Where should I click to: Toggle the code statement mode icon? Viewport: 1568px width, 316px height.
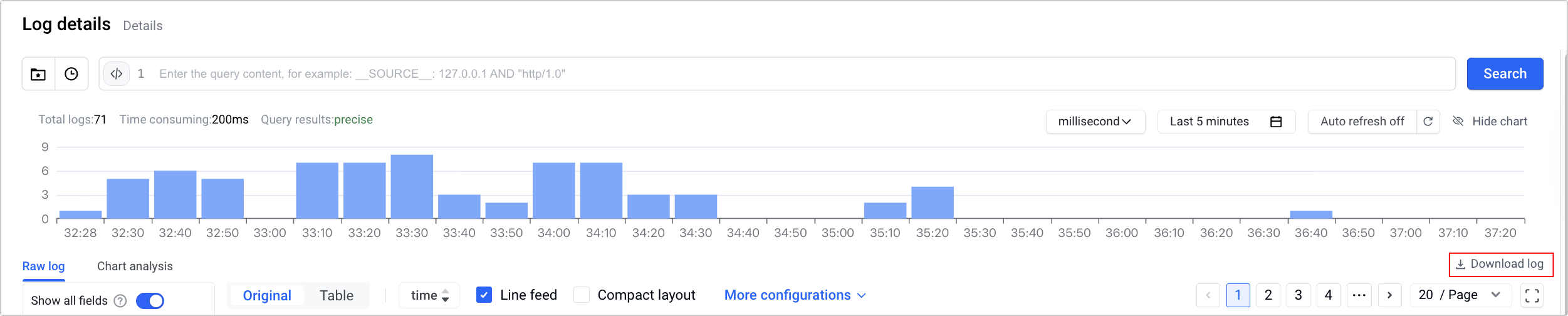(x=117, y=74)
